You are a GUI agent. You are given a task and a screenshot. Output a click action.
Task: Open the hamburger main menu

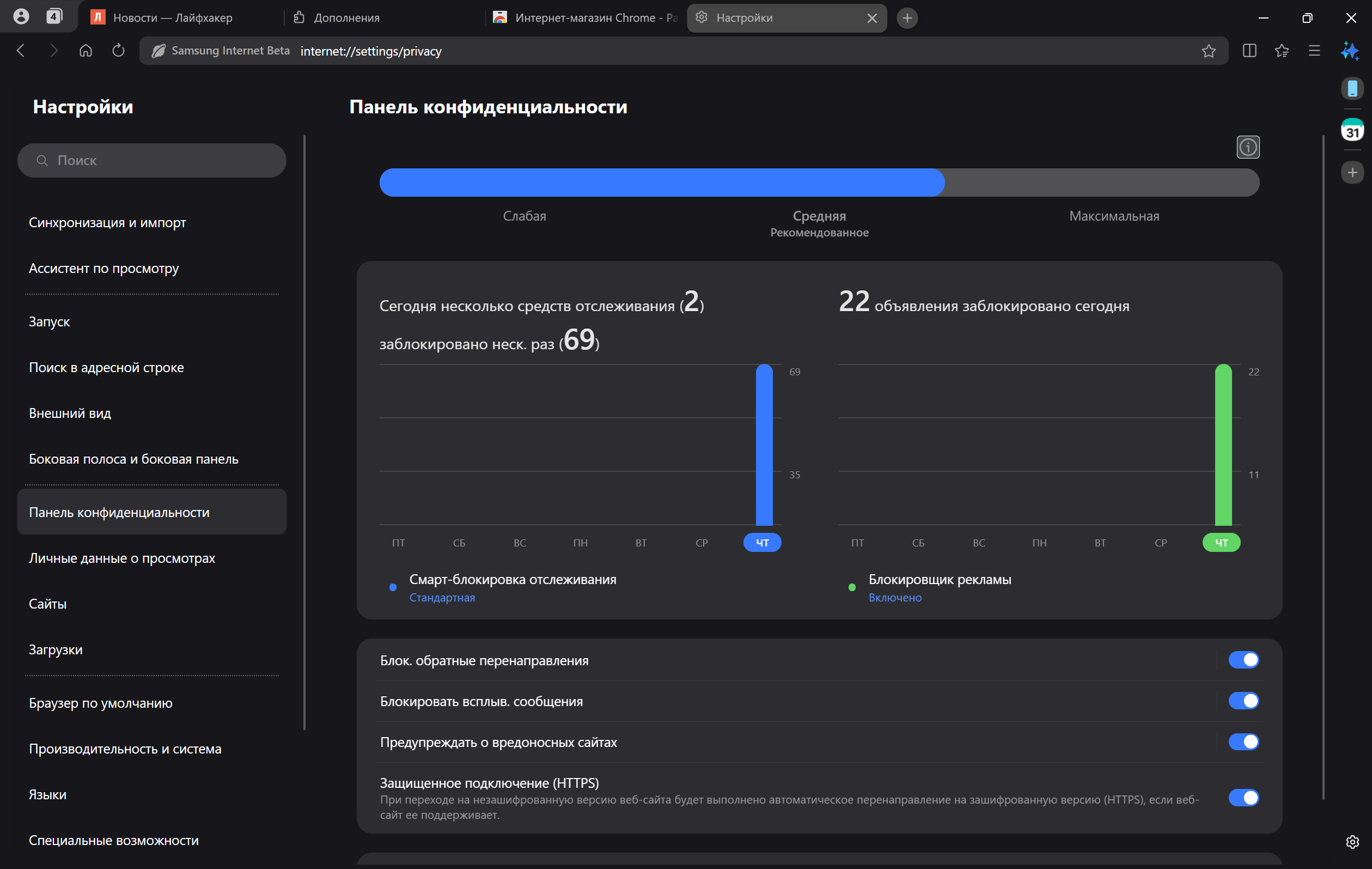(1314, 51)
